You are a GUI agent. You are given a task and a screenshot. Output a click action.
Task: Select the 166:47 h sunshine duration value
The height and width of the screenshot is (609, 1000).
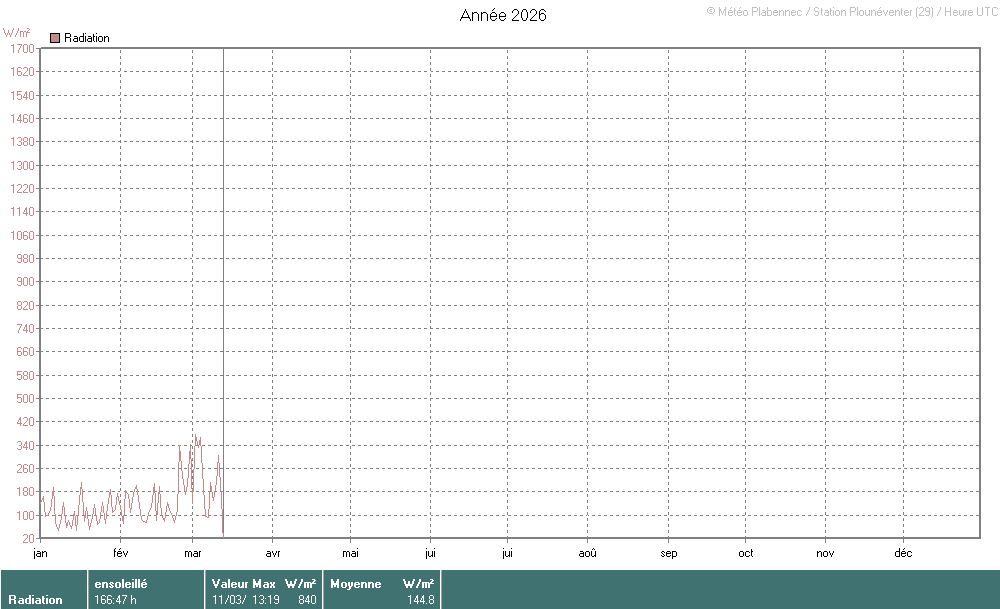pos(115,600)
